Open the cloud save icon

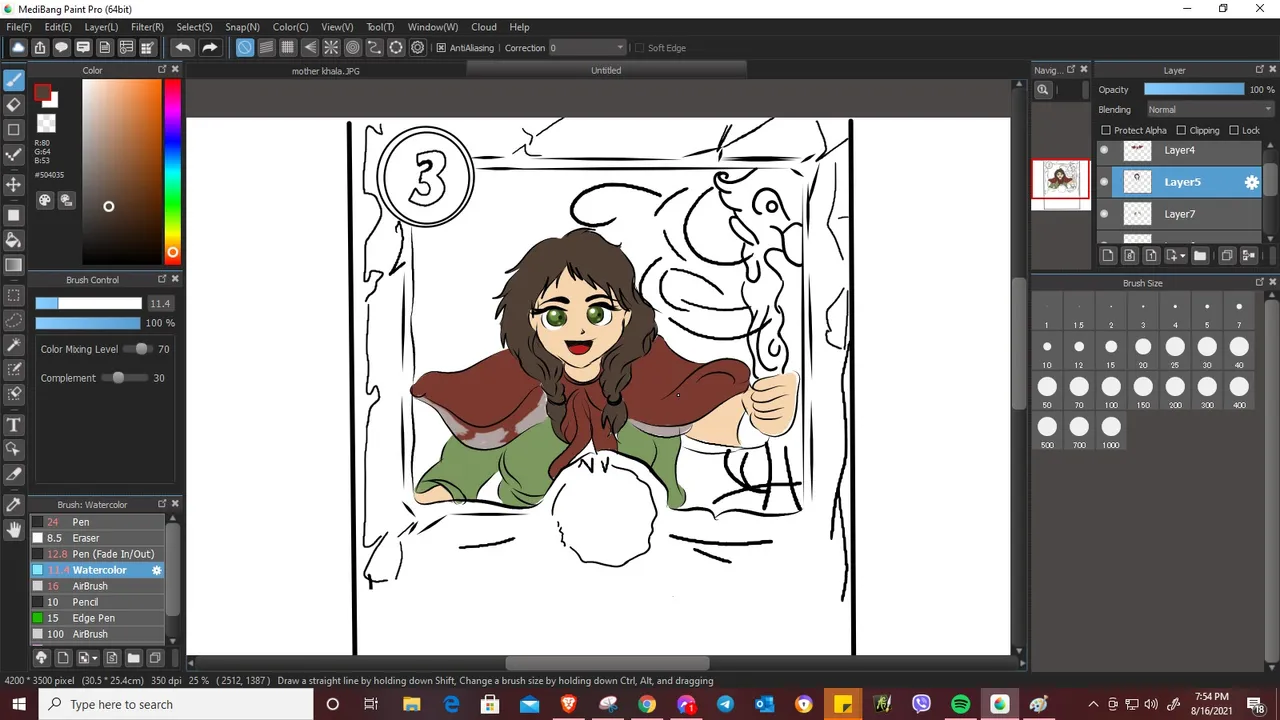tap(18, 47)
